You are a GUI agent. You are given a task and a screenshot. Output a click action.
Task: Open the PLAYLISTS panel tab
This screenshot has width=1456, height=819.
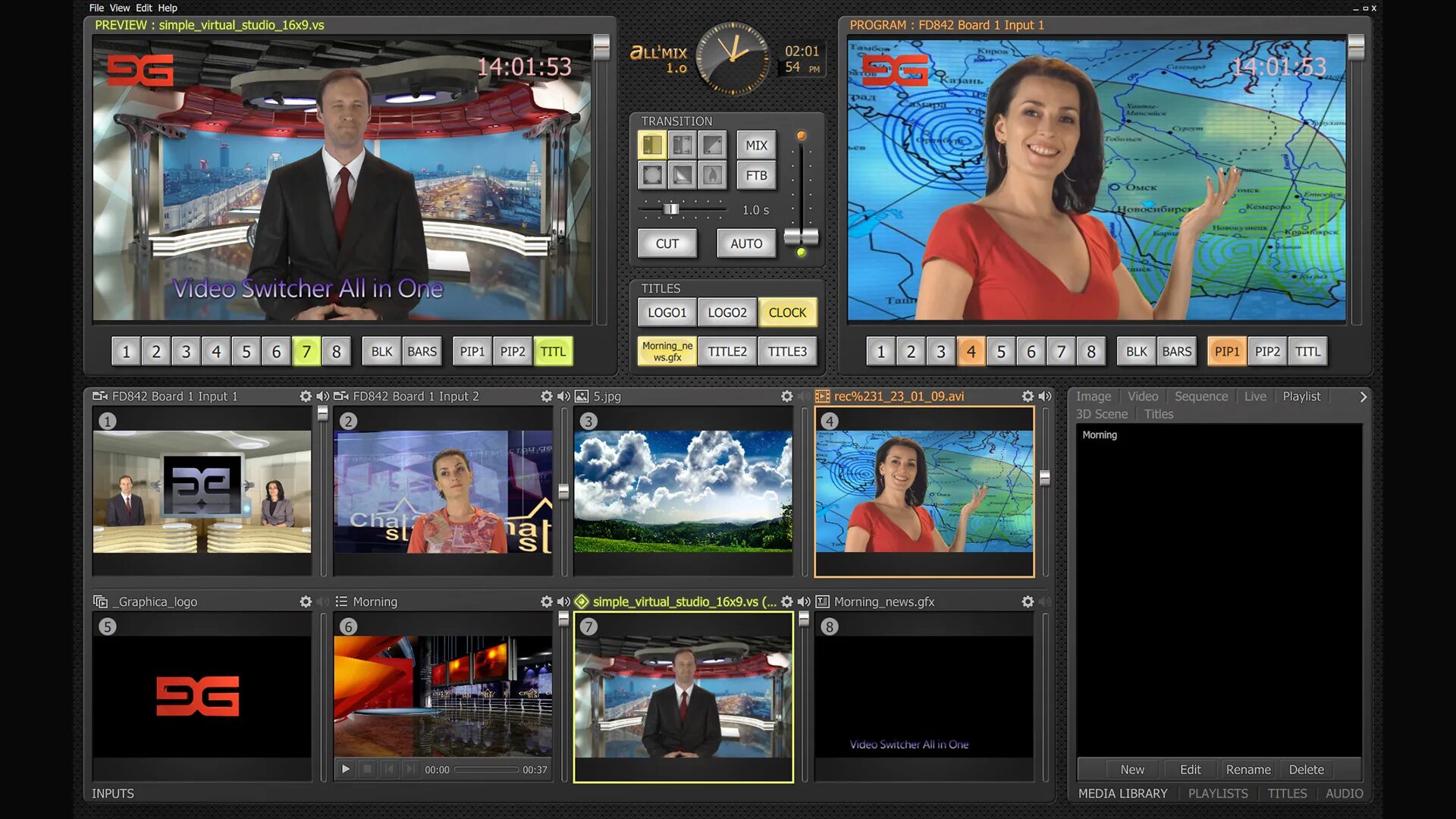1217,793
